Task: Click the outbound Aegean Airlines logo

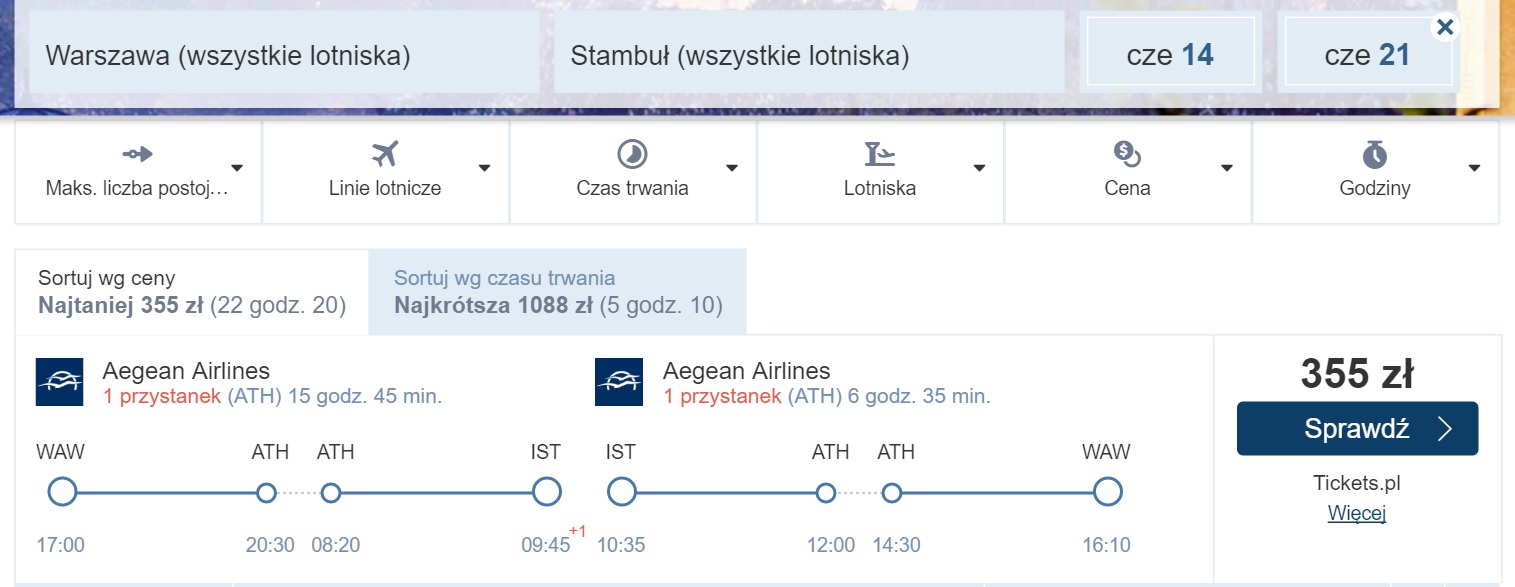Action: coord(59,382)
